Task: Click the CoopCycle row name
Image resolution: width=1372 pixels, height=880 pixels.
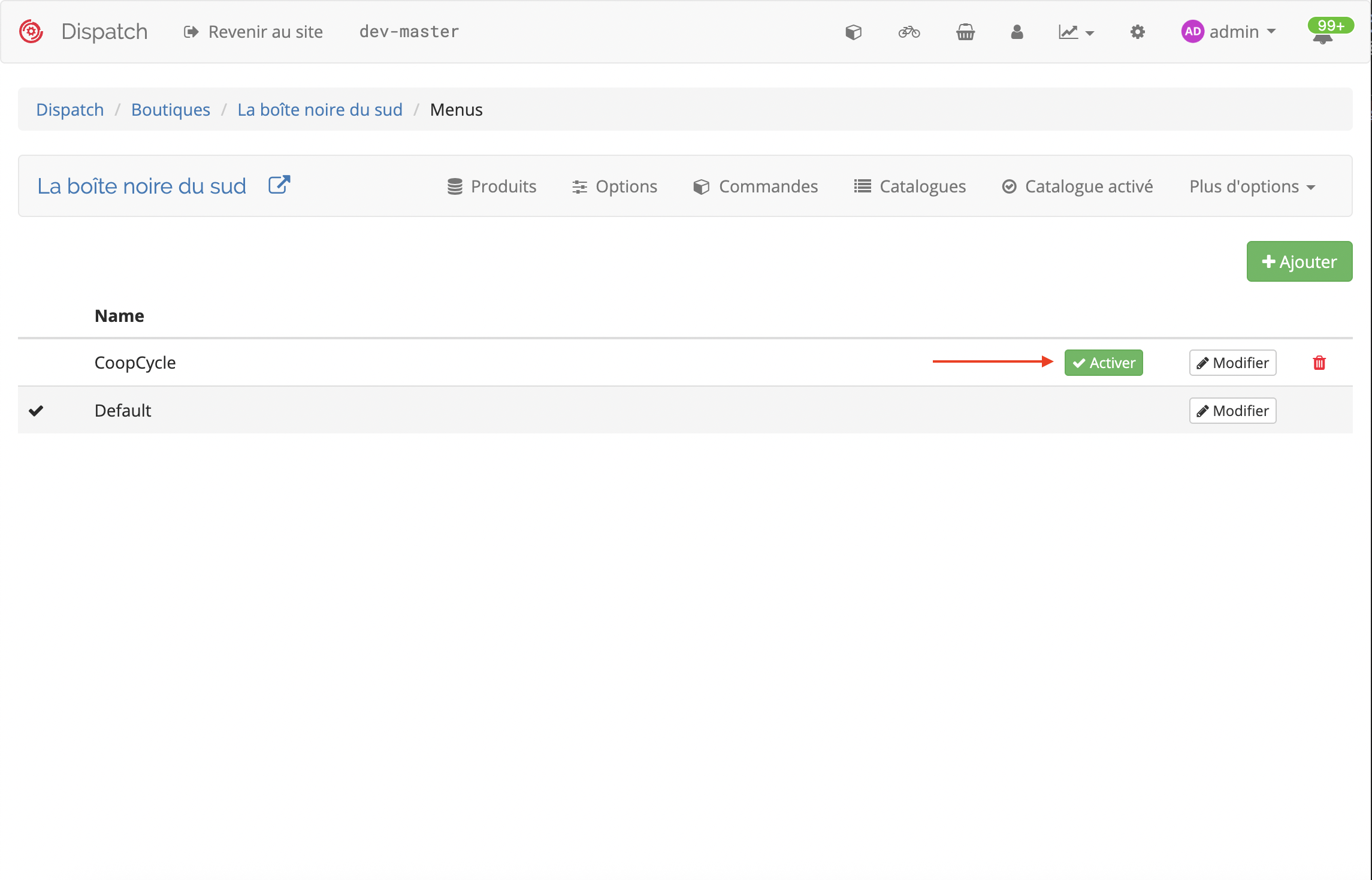Action: (135, 363)
